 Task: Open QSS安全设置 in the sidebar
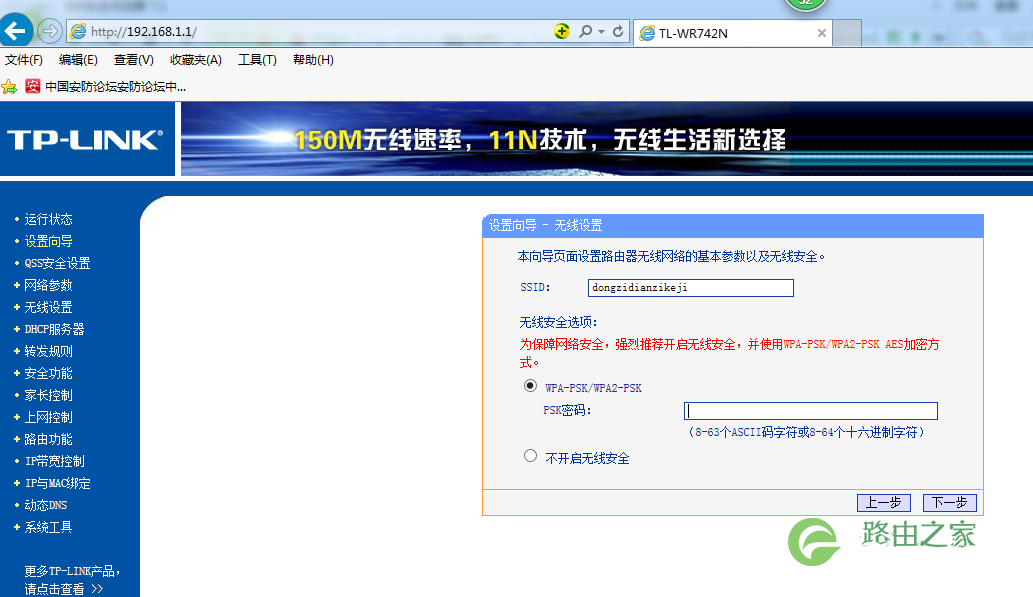[57, 264]
